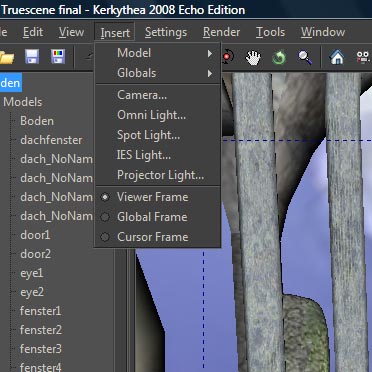Choose Omni Light... from the Insert menu
372x372 pixels.
pos(158,115)
